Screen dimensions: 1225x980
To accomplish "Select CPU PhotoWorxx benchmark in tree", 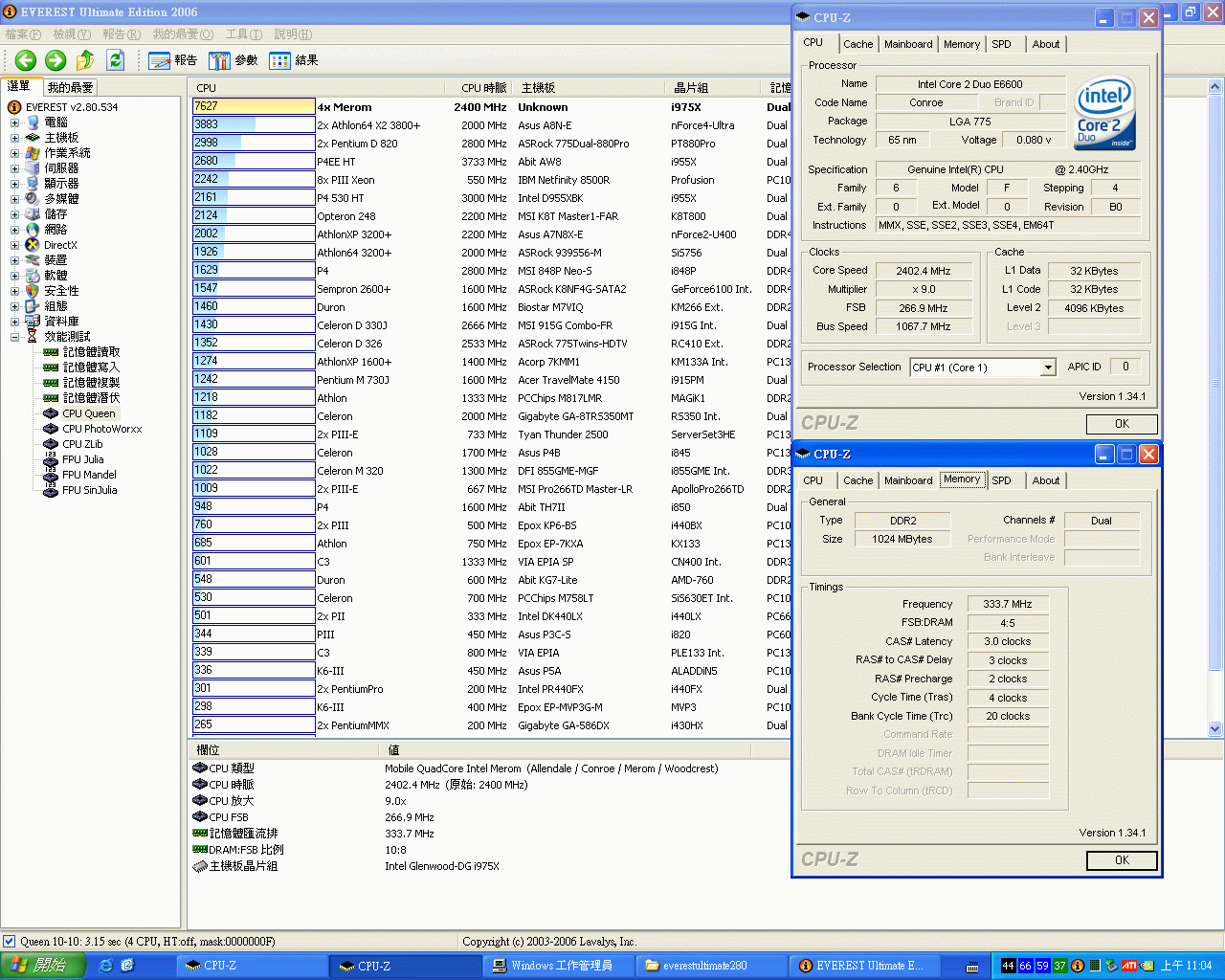I will (x=102, y=429).
